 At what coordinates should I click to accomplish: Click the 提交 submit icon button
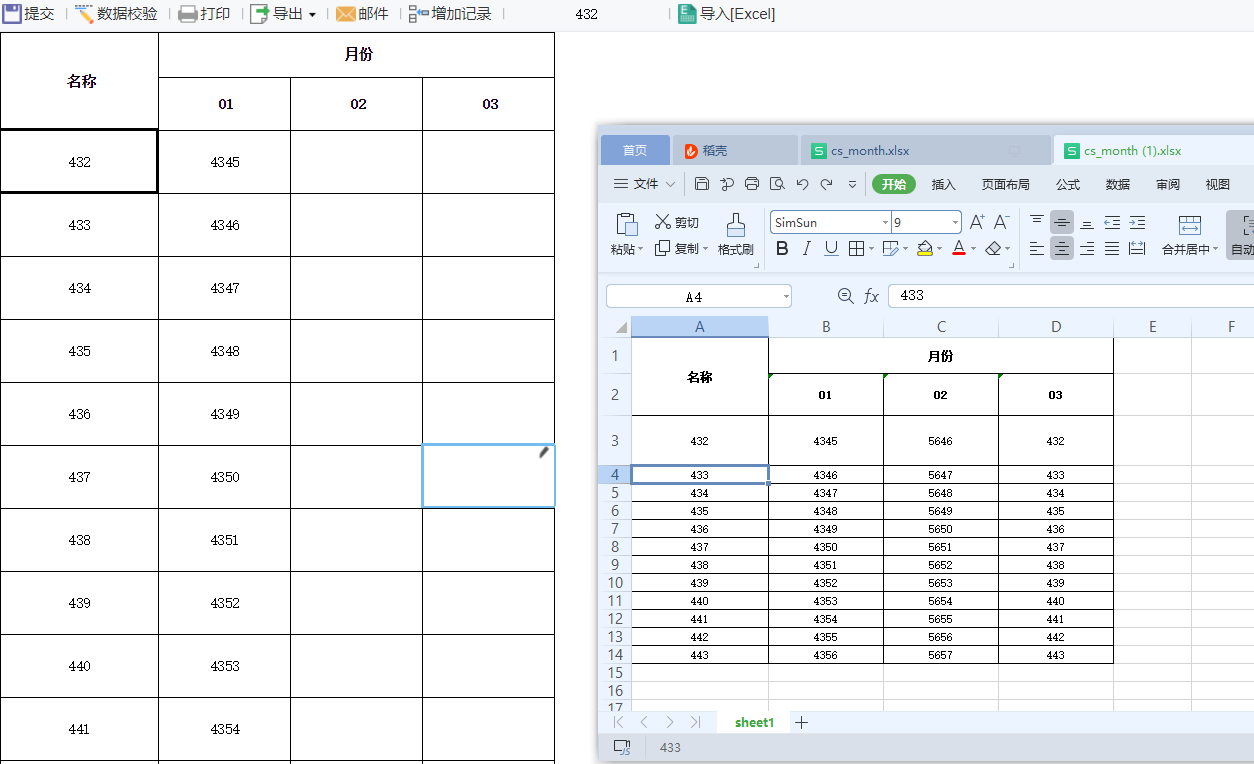point(28,14)
